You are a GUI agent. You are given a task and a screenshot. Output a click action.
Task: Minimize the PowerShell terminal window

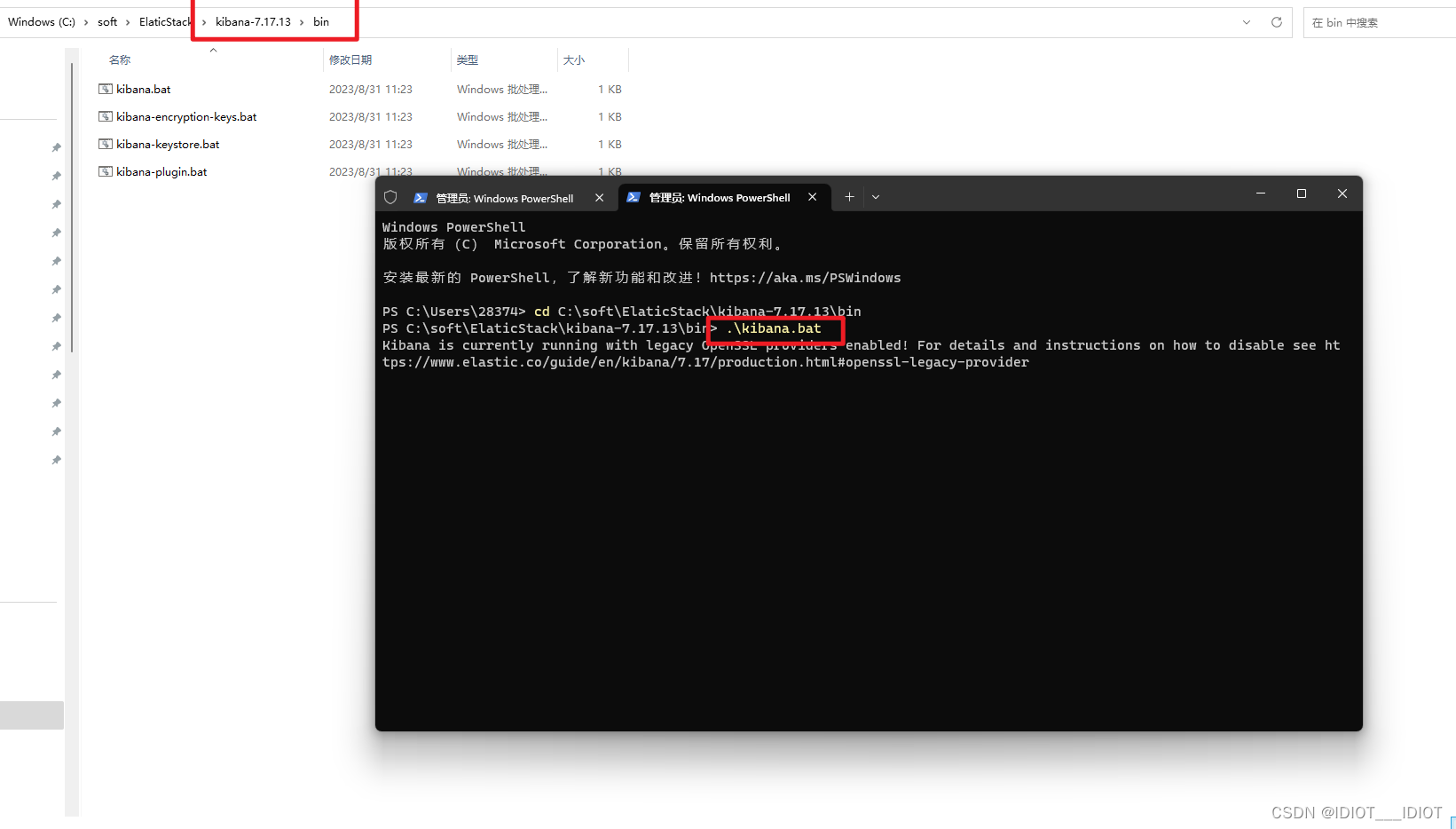pos(1261,193)
